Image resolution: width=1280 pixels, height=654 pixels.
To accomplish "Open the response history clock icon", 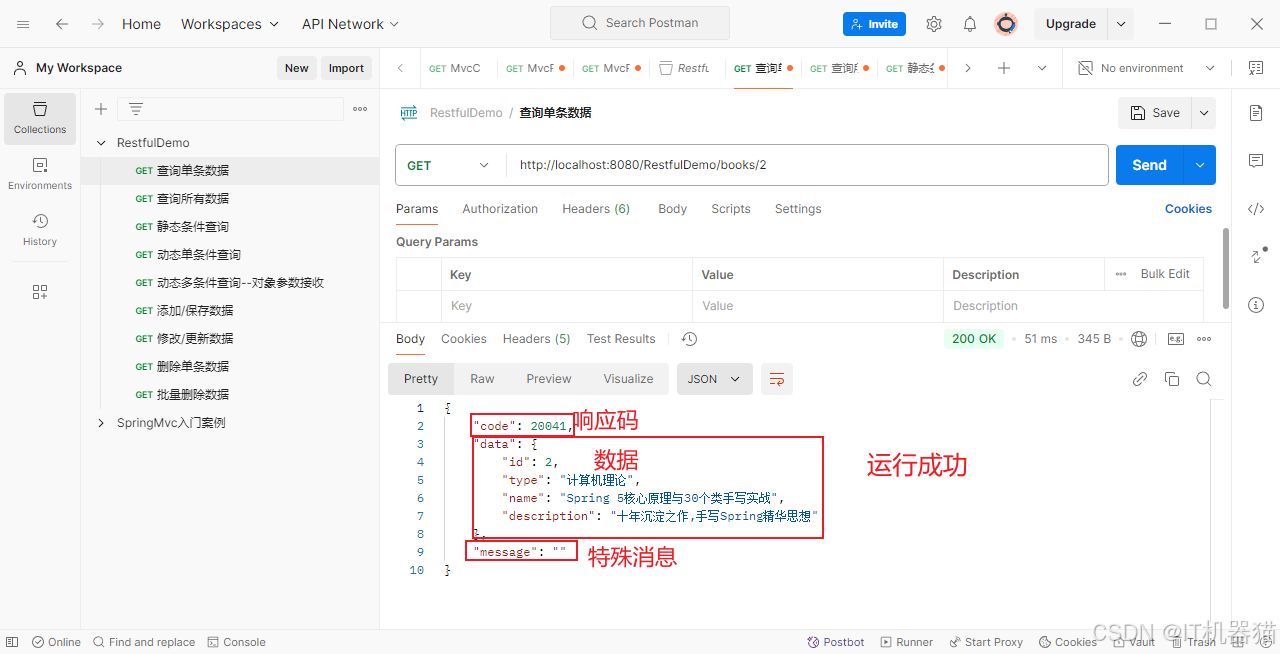I will point(689,339).
